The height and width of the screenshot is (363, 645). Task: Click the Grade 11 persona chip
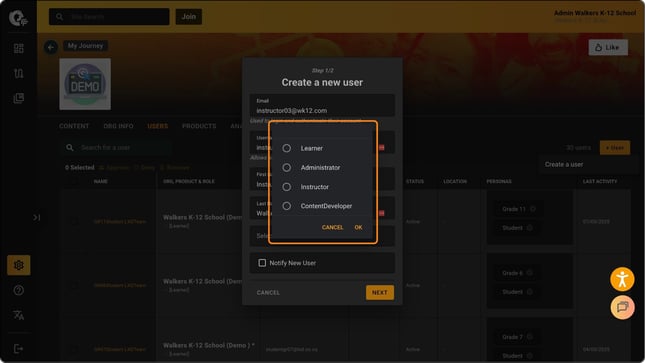click(x=518, y=209)
